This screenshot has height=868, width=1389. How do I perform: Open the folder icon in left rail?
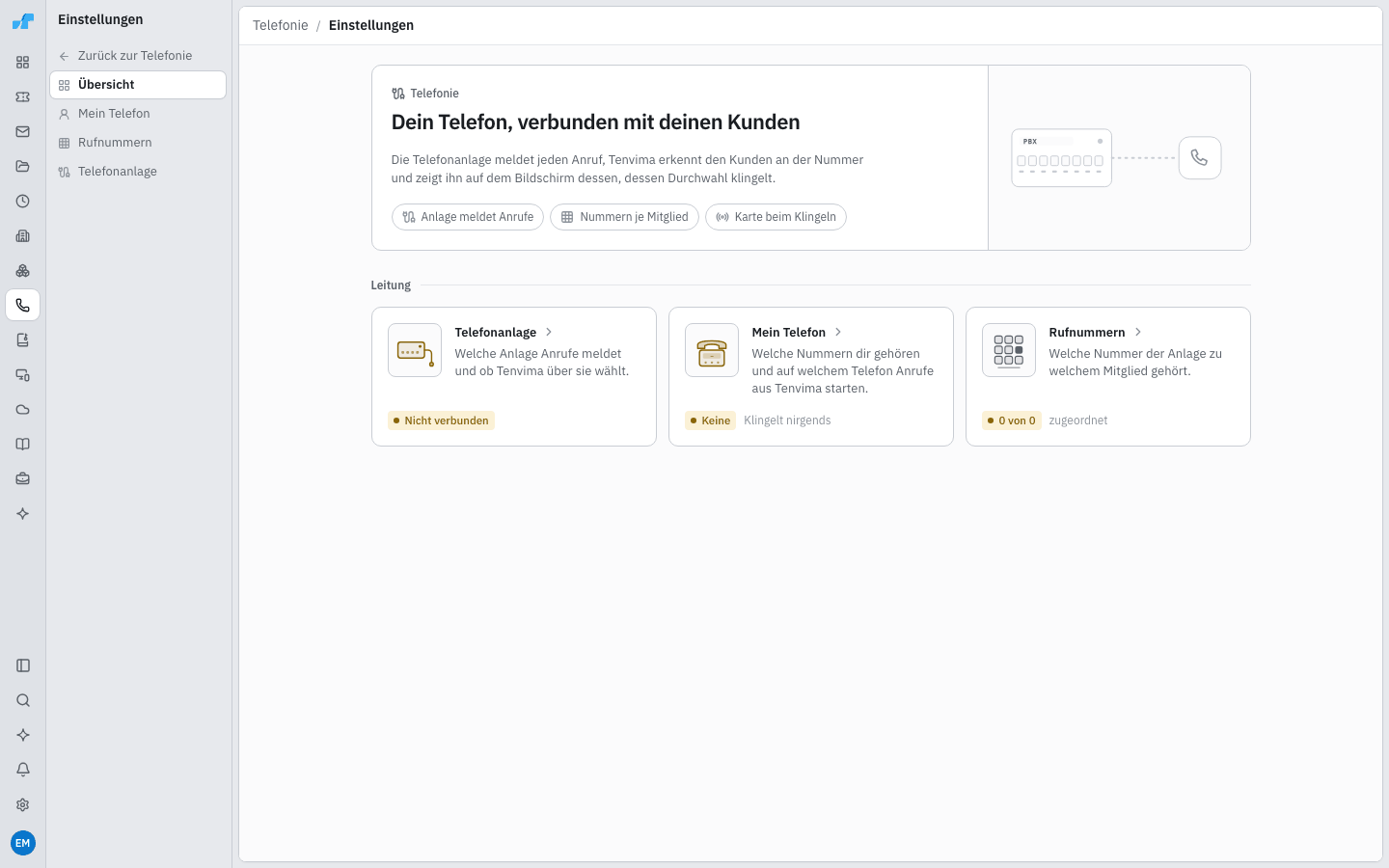coord(23,167)
